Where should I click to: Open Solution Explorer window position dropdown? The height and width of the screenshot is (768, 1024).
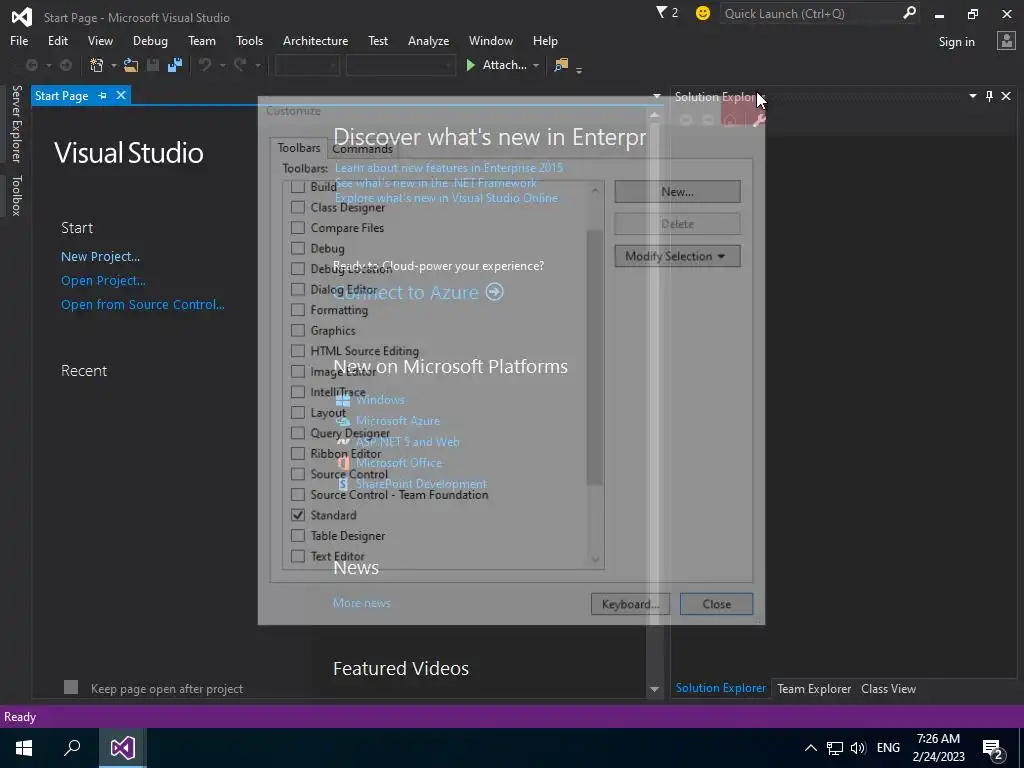point(972,96)
